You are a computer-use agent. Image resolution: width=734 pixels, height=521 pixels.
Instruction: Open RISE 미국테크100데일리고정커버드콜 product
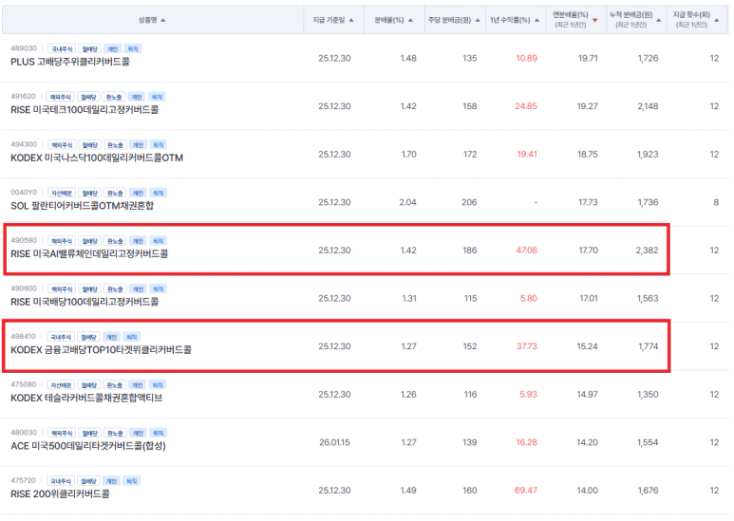[x=85, y=110]
